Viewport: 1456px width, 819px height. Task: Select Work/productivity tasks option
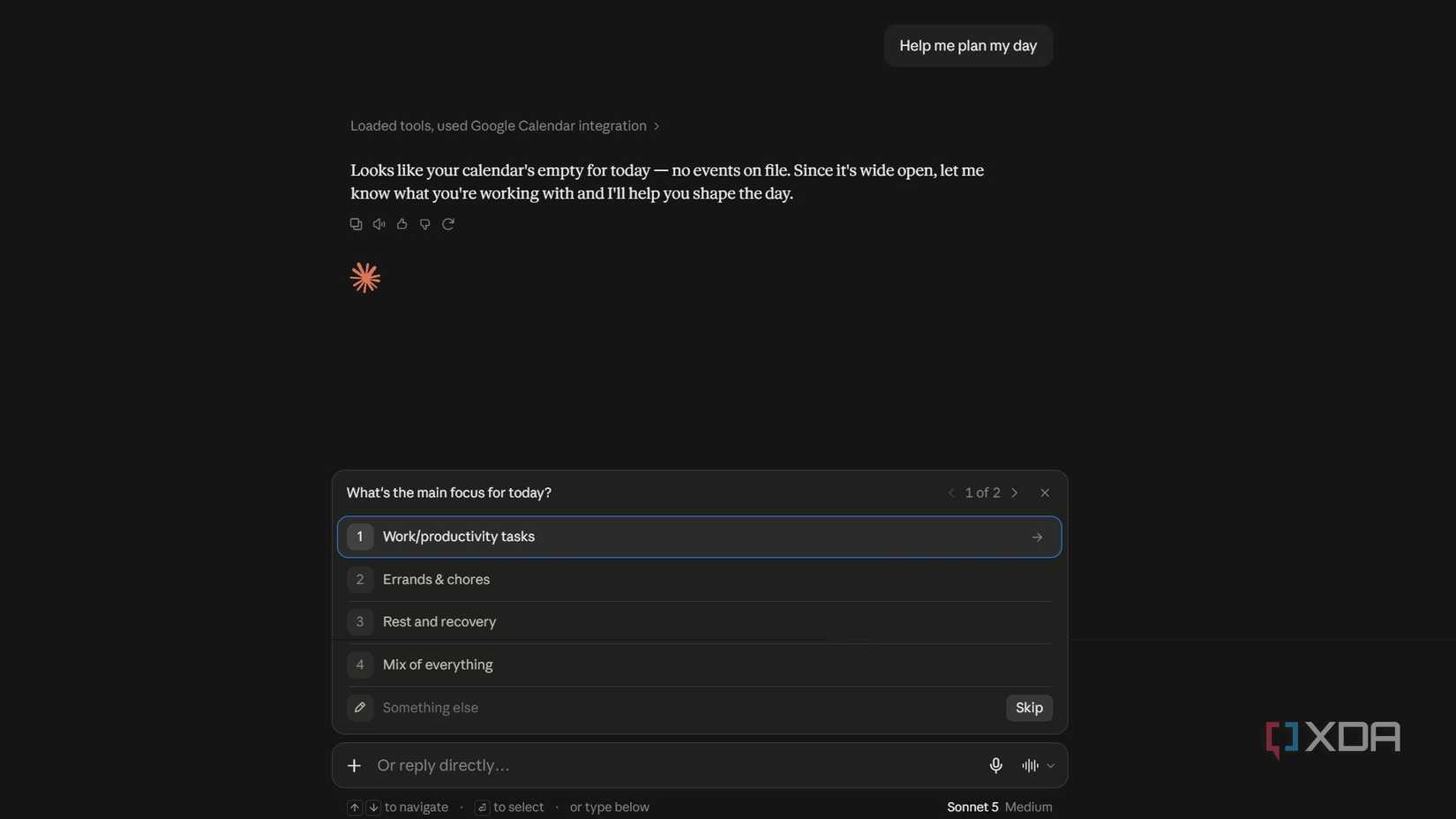(699, 537)
